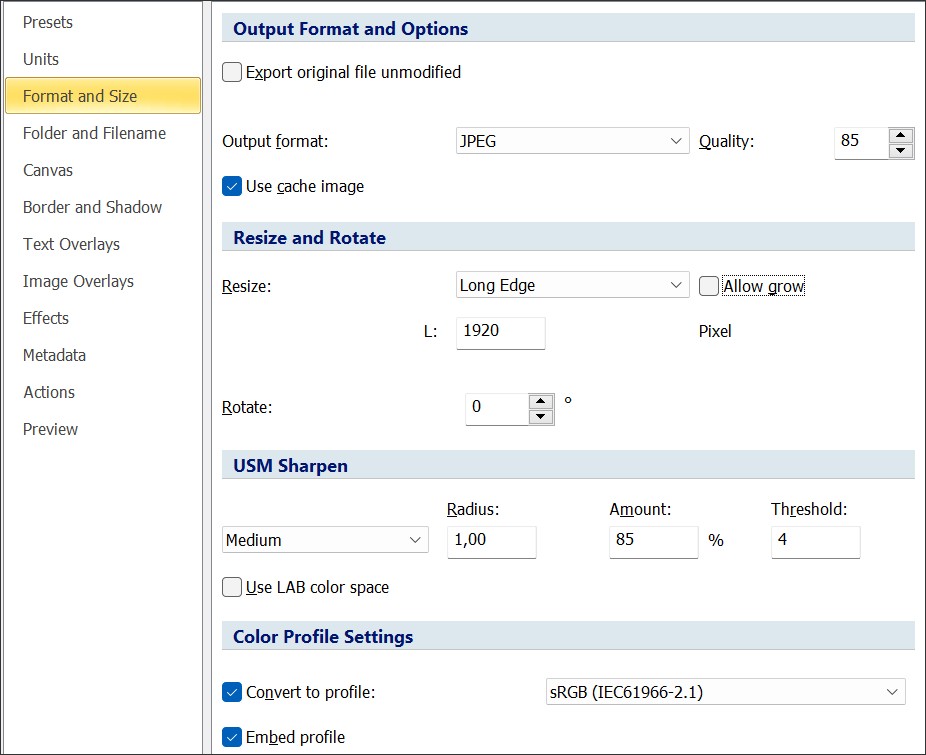This screenshot has height=755, width=926.
Task: Click the USM Radius field
Action: click(x=491, y=542)
